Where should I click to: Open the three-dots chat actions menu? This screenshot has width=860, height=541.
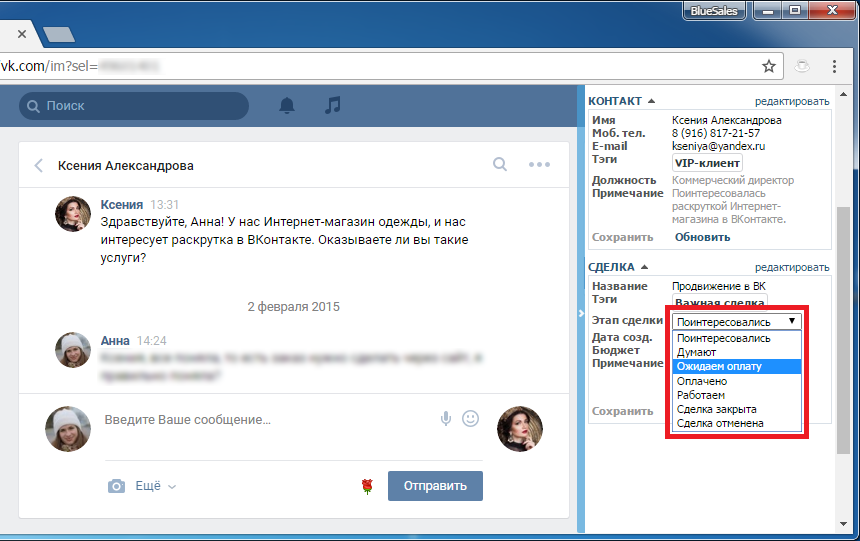tap(539, 165)
